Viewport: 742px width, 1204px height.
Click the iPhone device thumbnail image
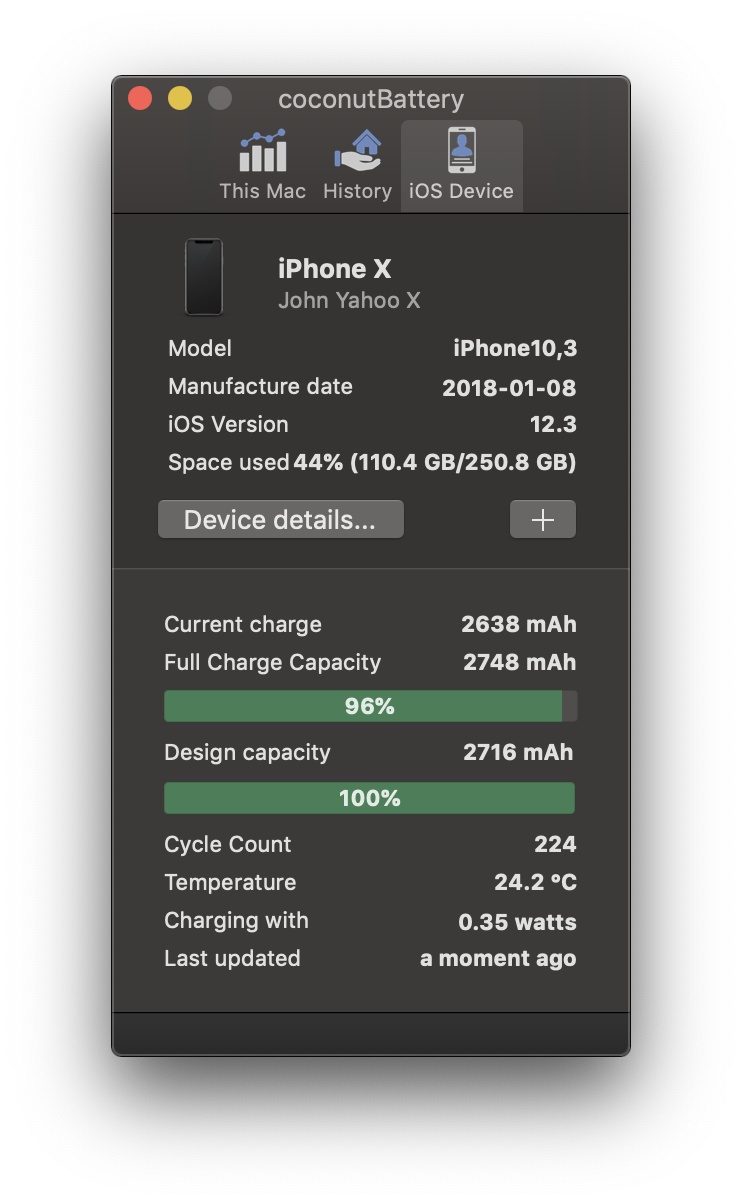(x=205, y=278)
